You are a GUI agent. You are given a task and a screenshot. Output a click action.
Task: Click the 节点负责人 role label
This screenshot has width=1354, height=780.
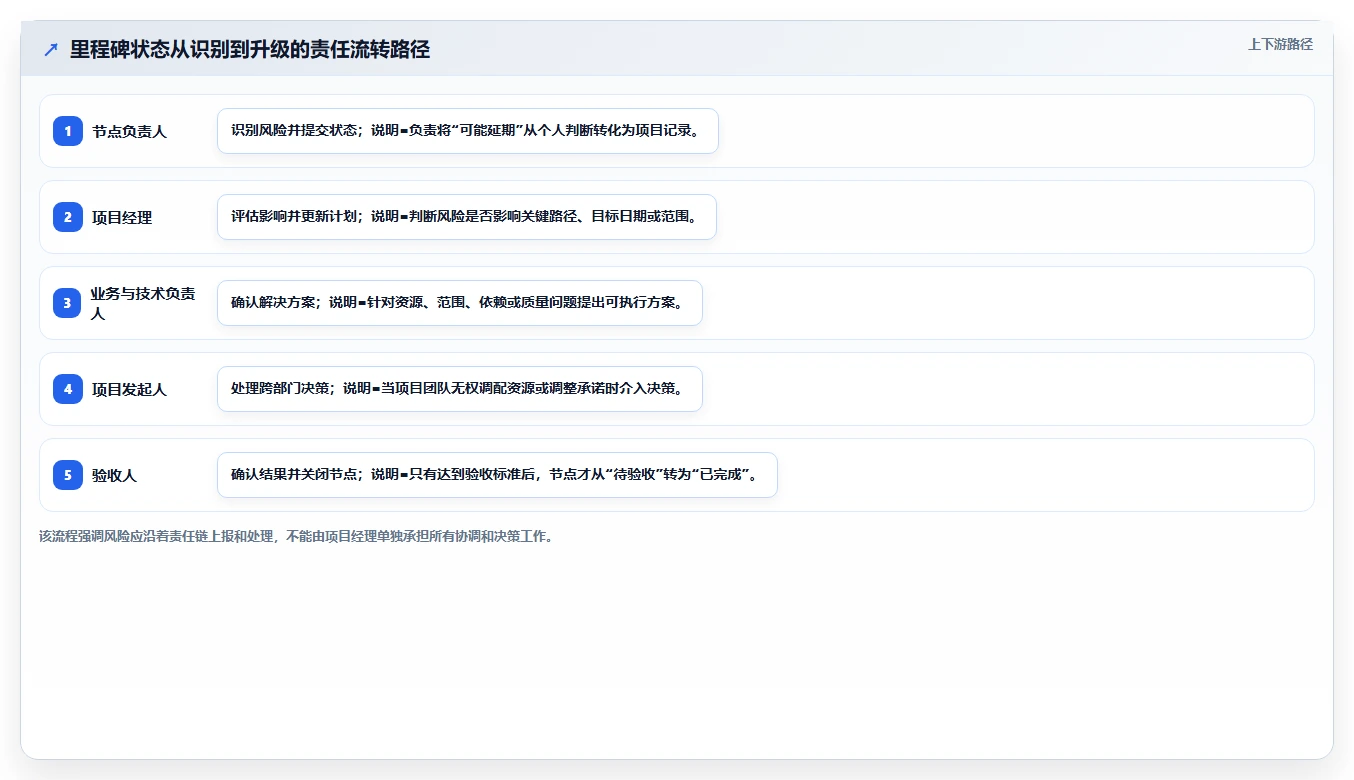129,131
